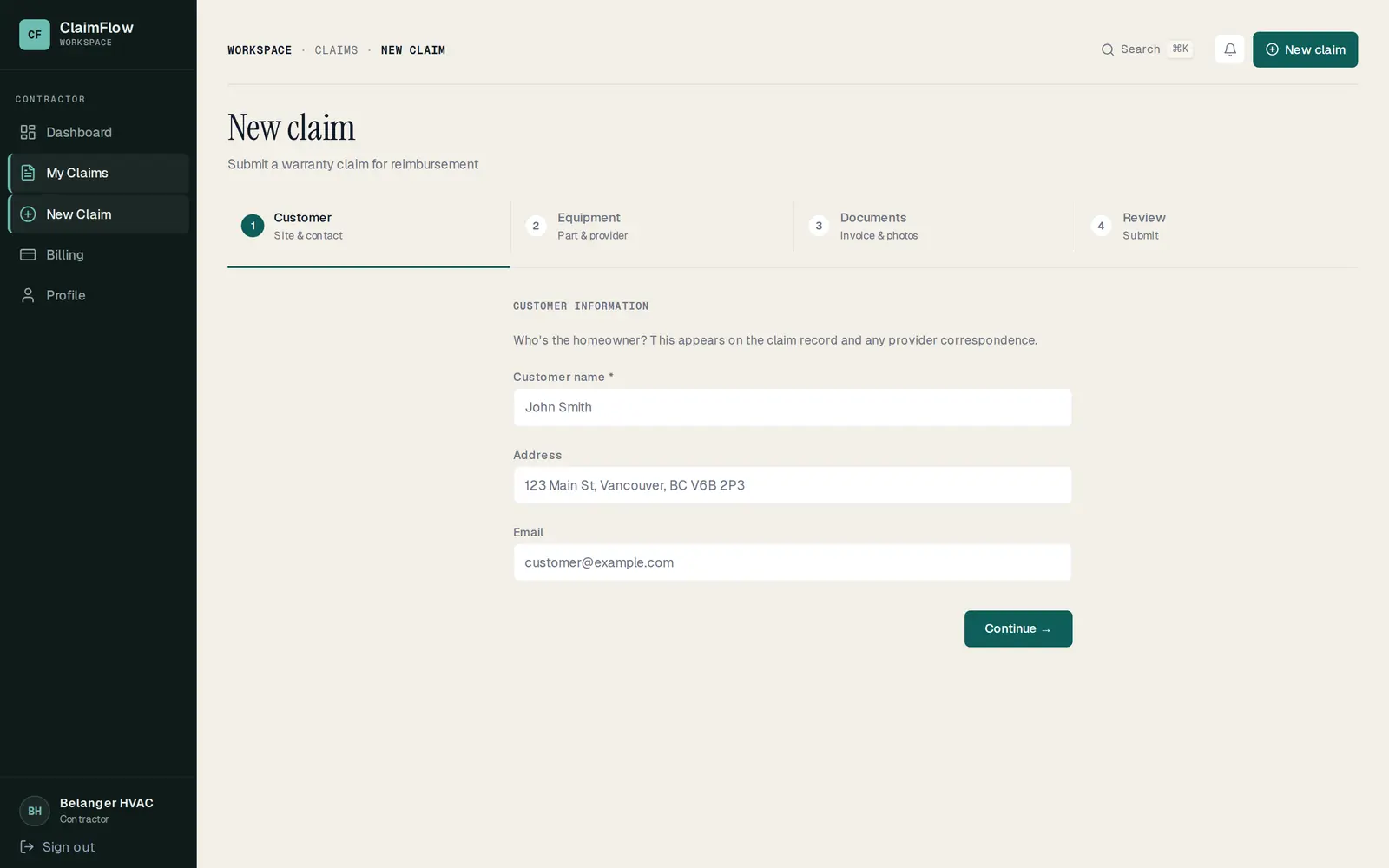Open Dashboard from the sidebar
The width and height of the screenshot is (1389, 868).
coord(98,132)
